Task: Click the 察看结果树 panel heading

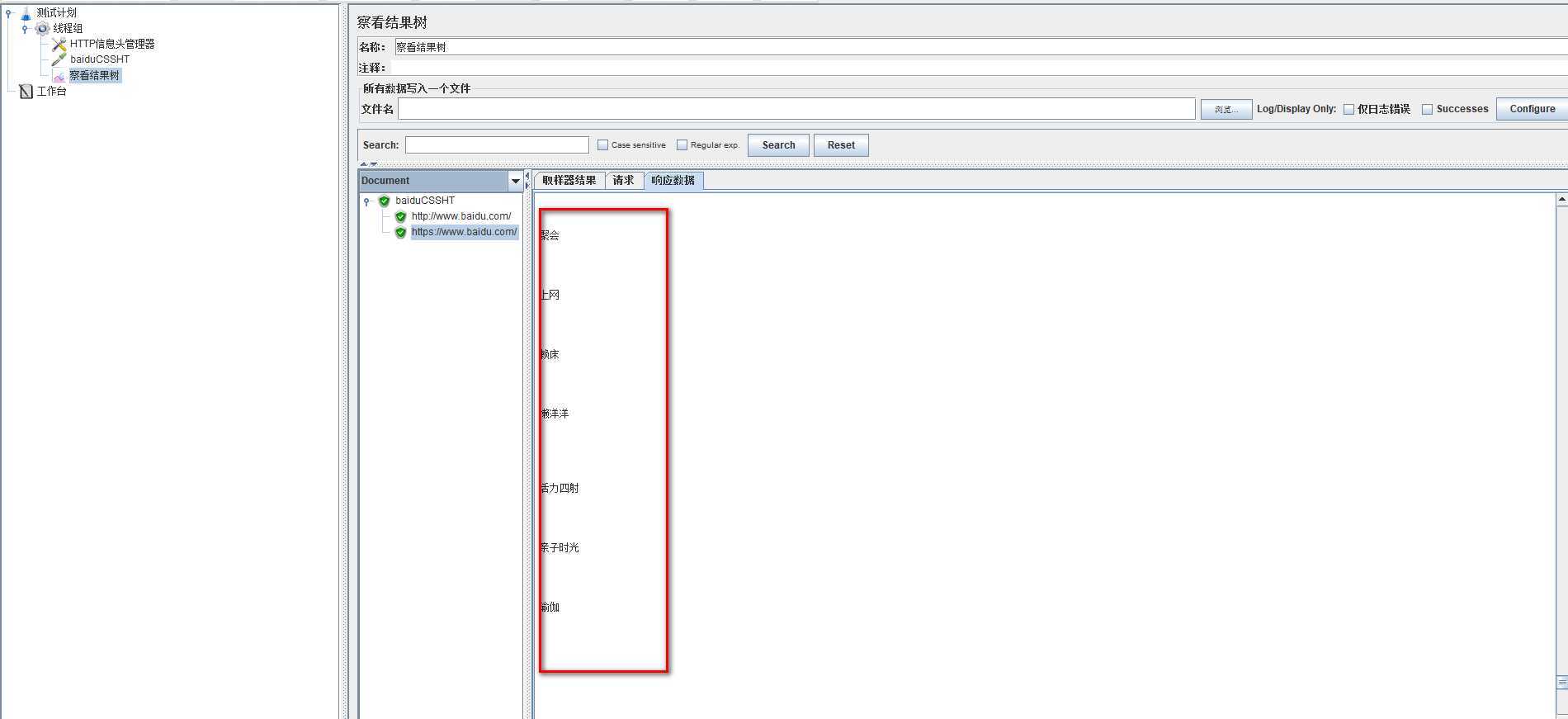Action: pyautogui.click(x=392, y=23)
